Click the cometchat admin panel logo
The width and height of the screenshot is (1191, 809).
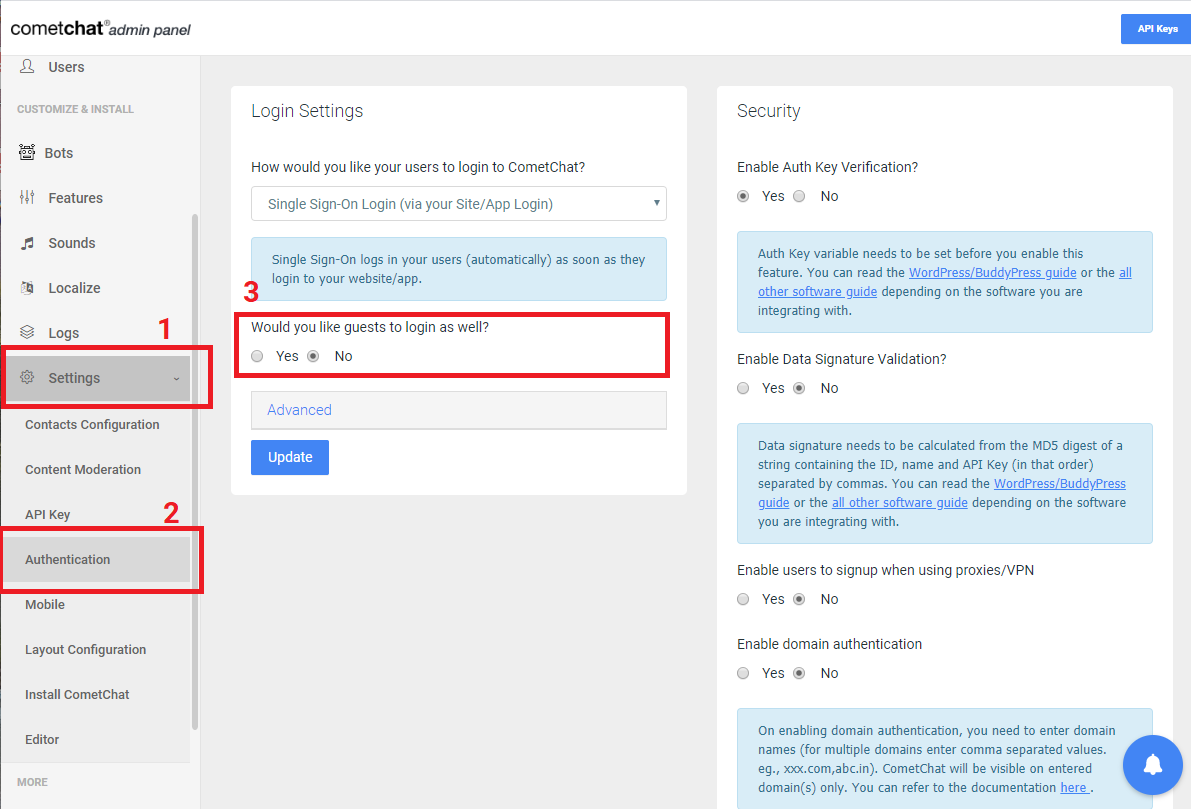point(100,29)
